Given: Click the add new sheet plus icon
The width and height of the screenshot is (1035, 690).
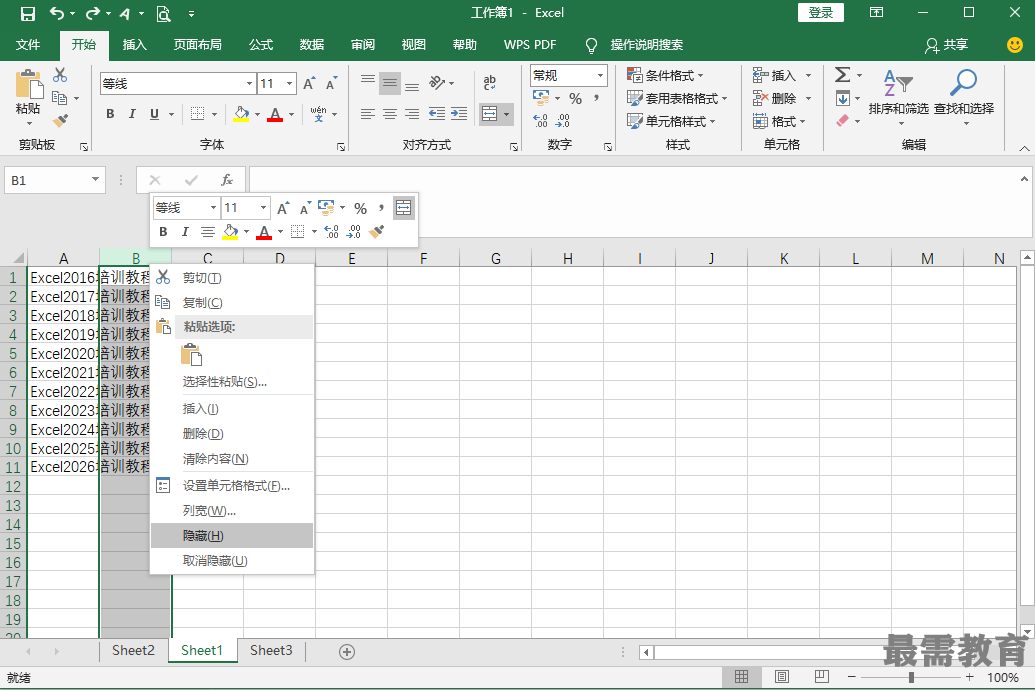Looking at the screenshot, I should coord(347,652).
